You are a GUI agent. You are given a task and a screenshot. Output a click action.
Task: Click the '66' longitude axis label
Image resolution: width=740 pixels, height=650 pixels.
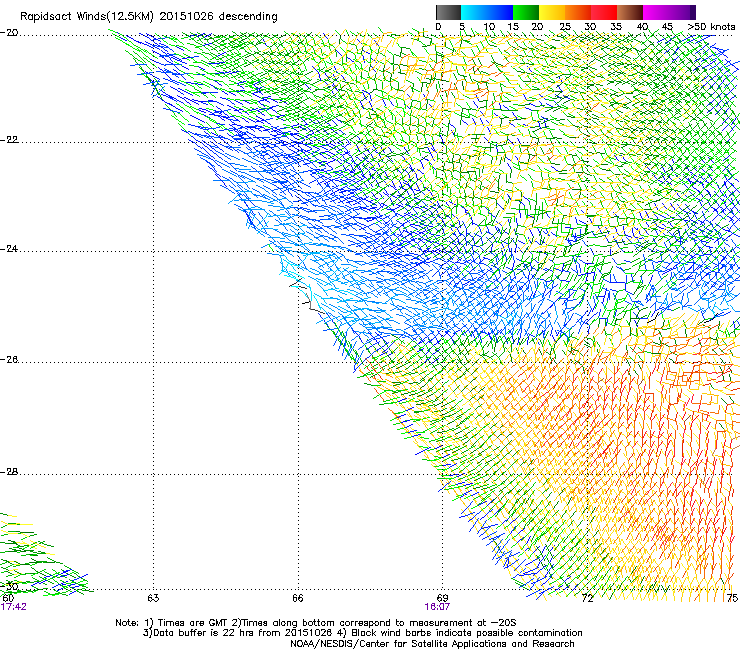point(297,598)
